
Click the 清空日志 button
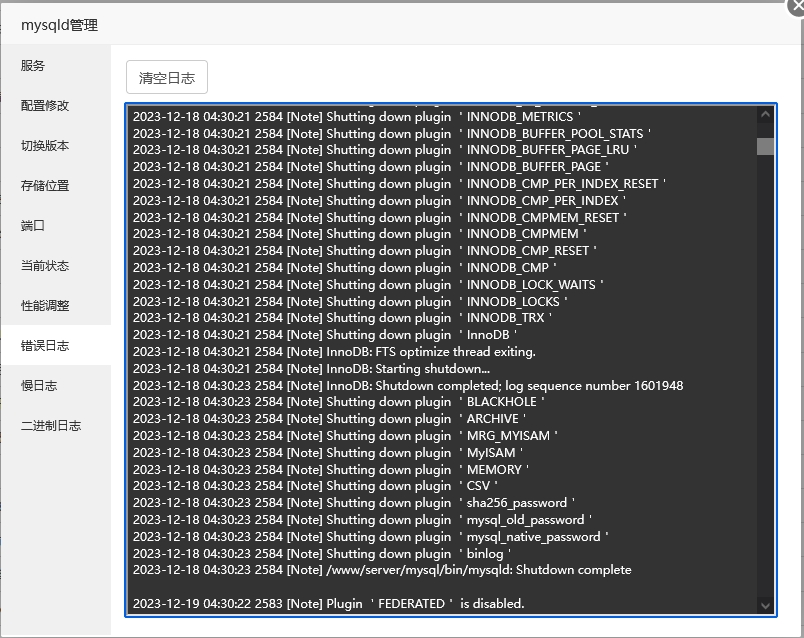pos(167,77)
